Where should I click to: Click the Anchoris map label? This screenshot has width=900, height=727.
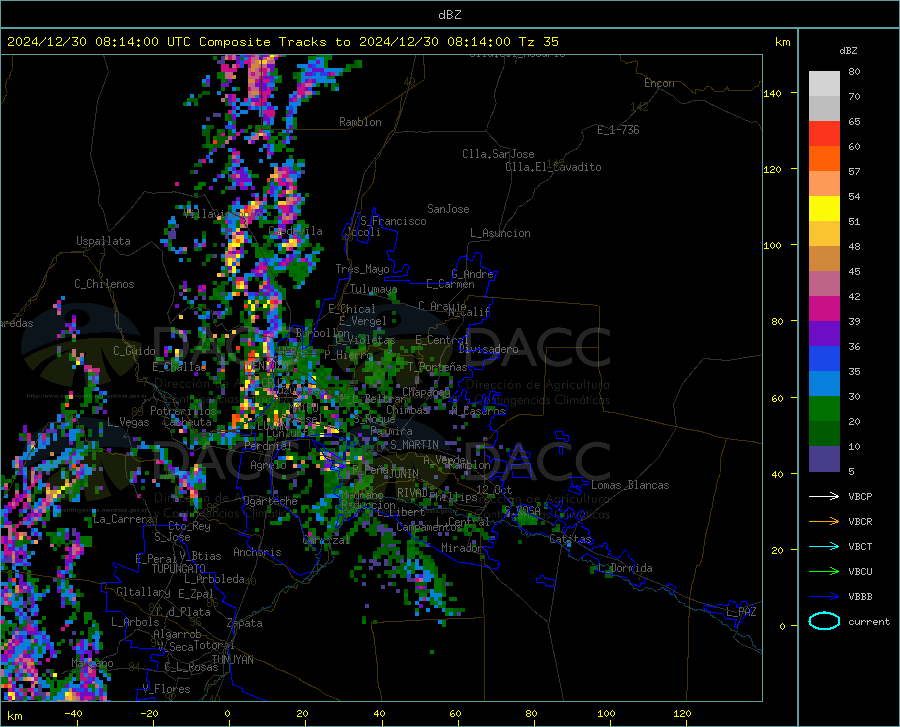[x=257, y=552]
